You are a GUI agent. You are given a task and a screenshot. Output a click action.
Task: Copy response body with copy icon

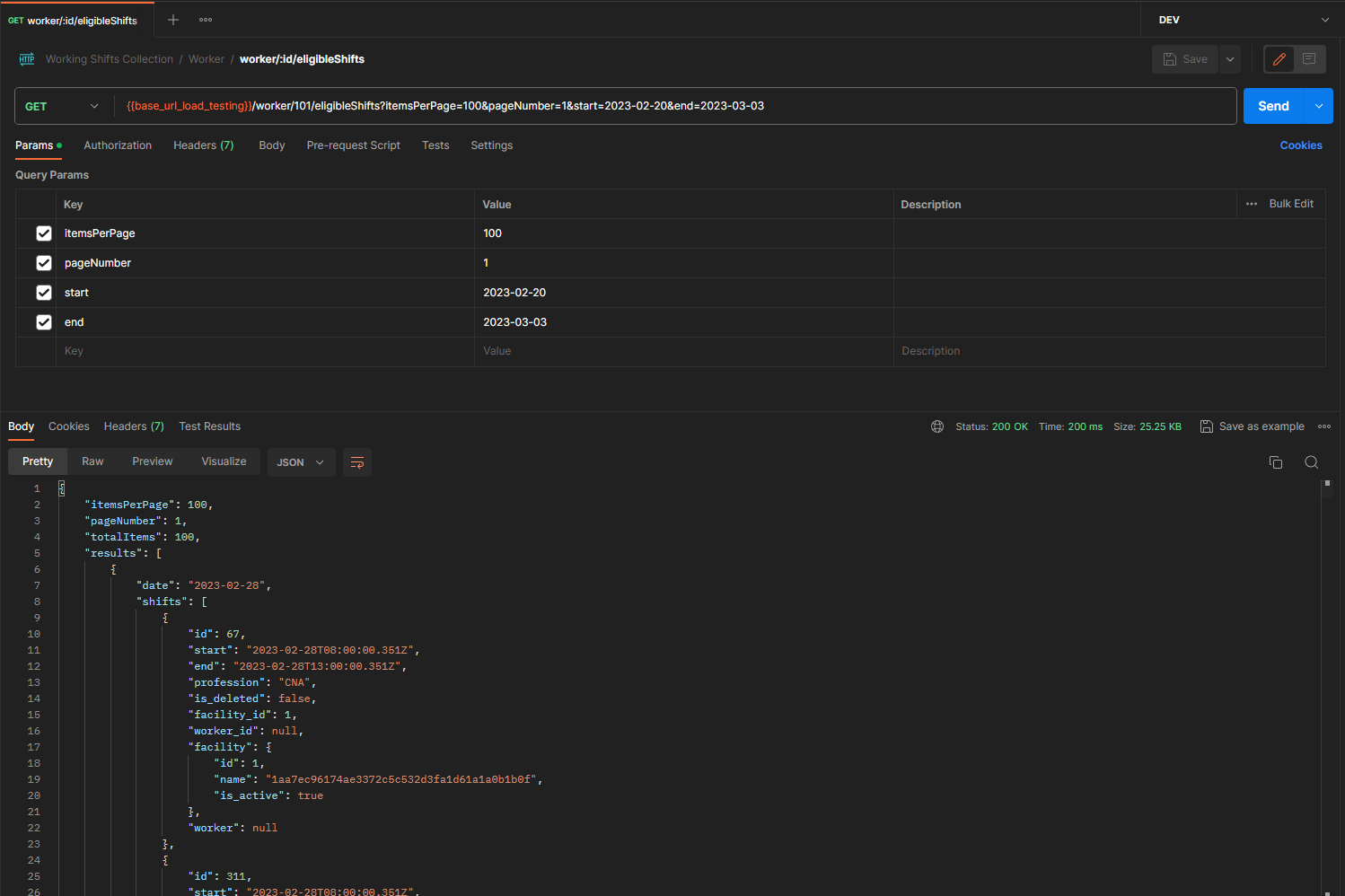pyautogui.click(x=1276, y=462)
